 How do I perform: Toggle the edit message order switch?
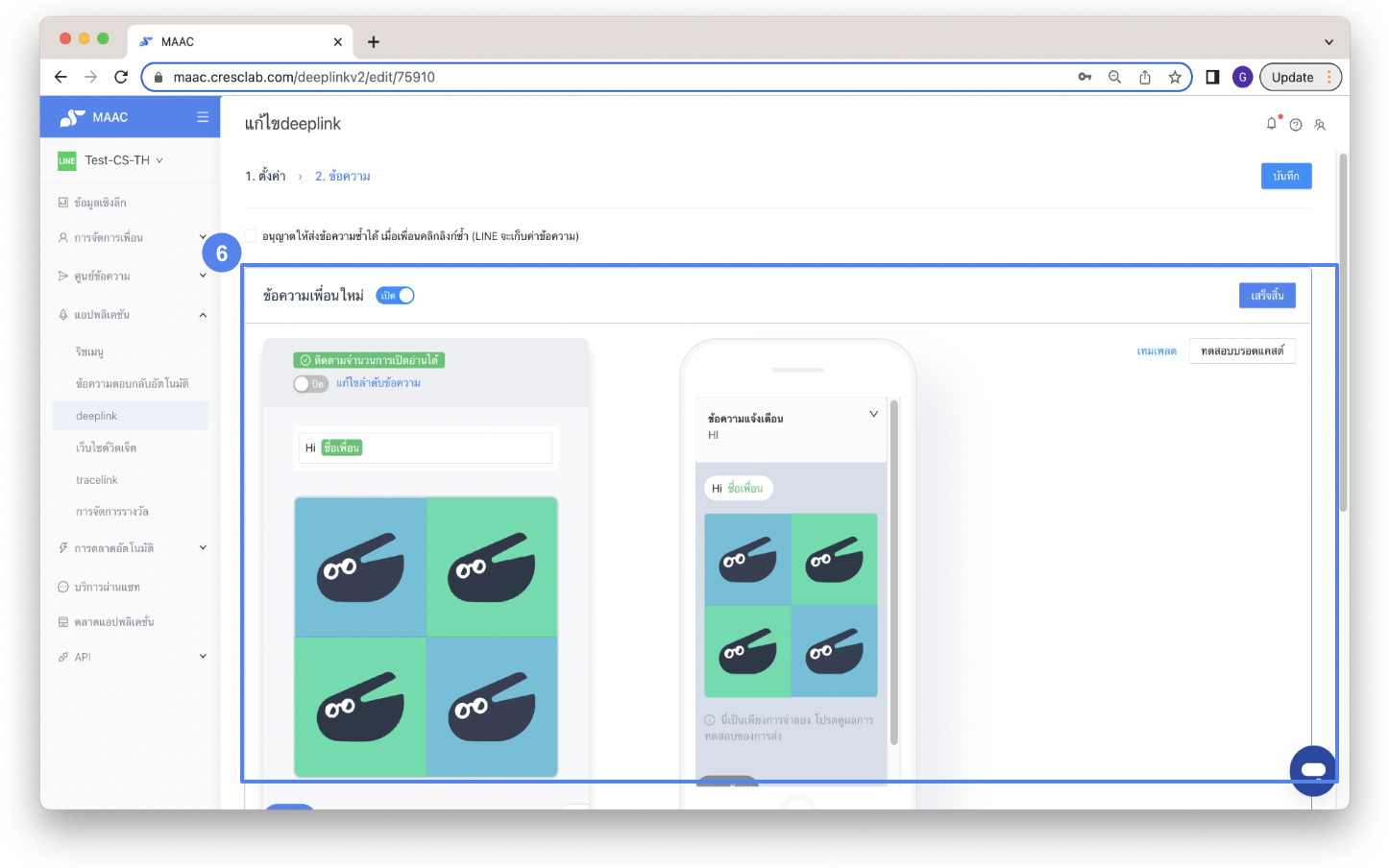tap(310, 384)
